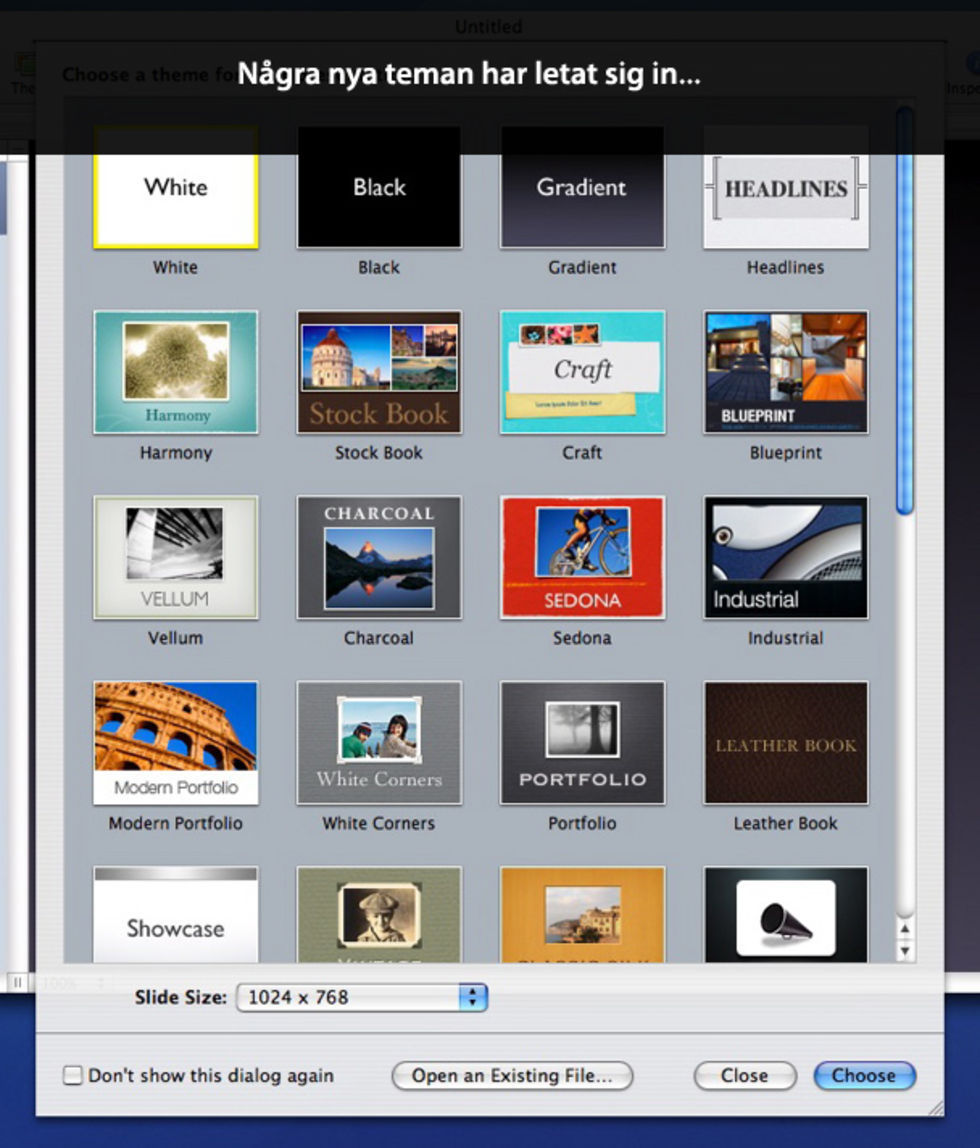Choose the Craft theme preview
Screen dimensions: 980x1148
[x=582, y=372]
